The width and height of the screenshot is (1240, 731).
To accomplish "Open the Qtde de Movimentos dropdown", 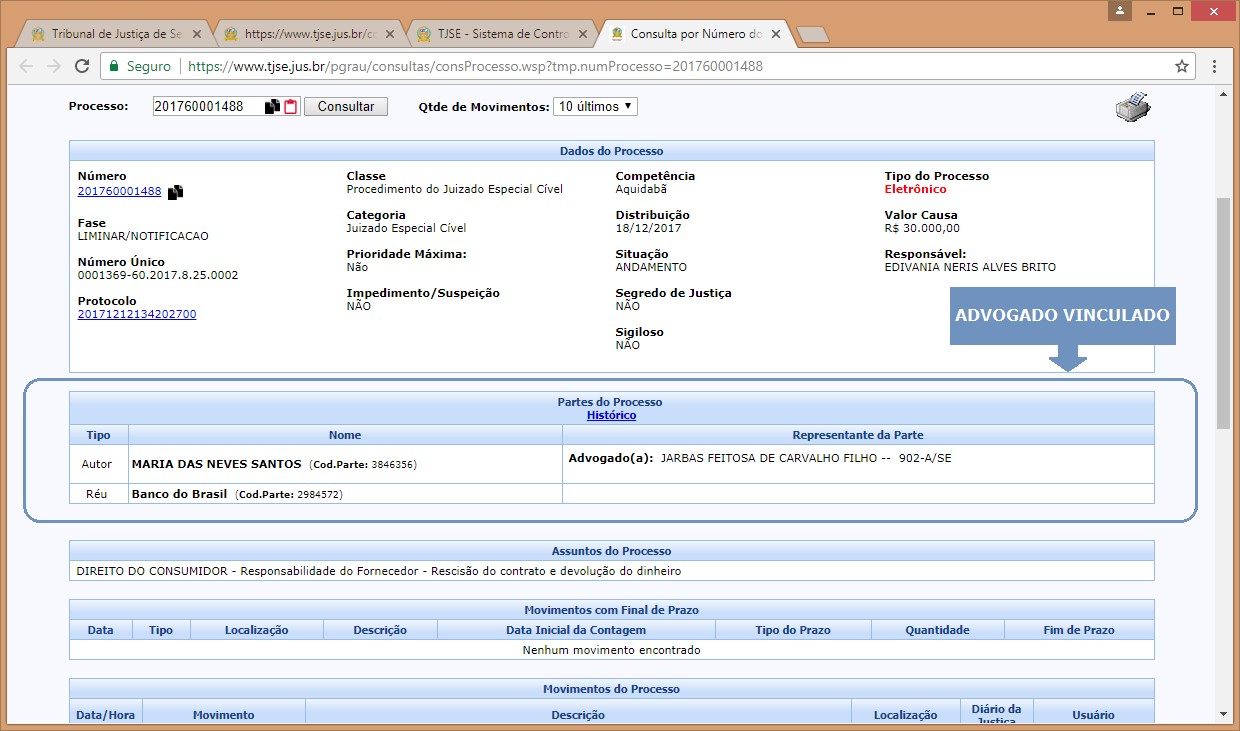I will (595, 106).
